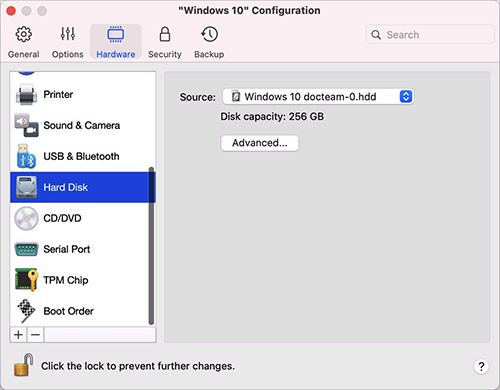
Task: Click the Backup clock icon
Action: [x=209, y=34]
